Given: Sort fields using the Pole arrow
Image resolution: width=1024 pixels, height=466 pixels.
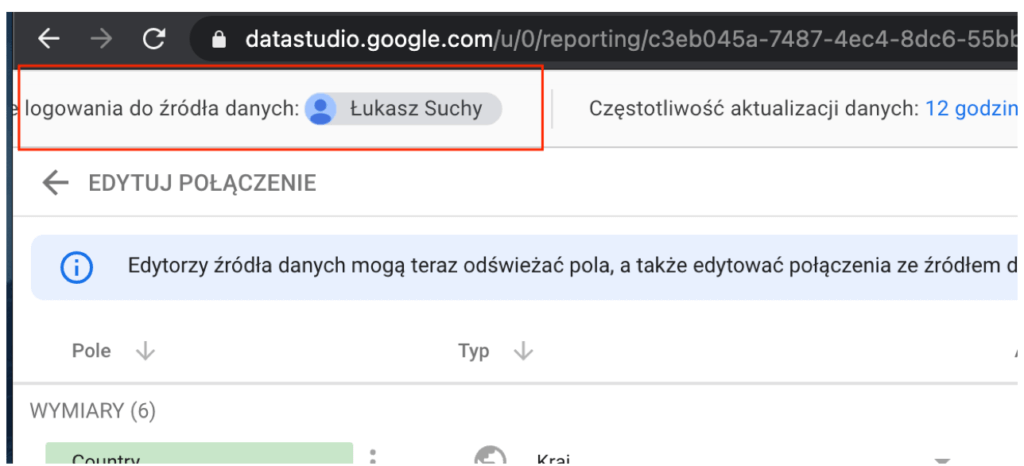Looking at the screenshot, I should click(x=145, y=351).
